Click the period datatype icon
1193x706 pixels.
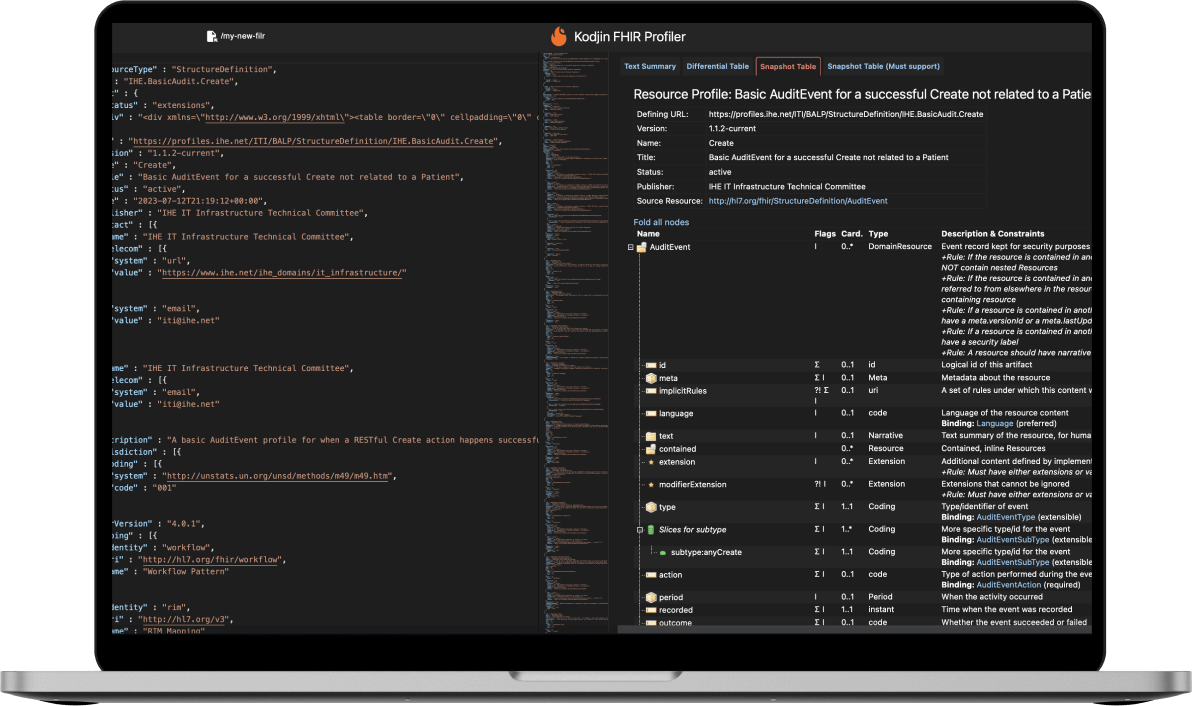[651, 597]
